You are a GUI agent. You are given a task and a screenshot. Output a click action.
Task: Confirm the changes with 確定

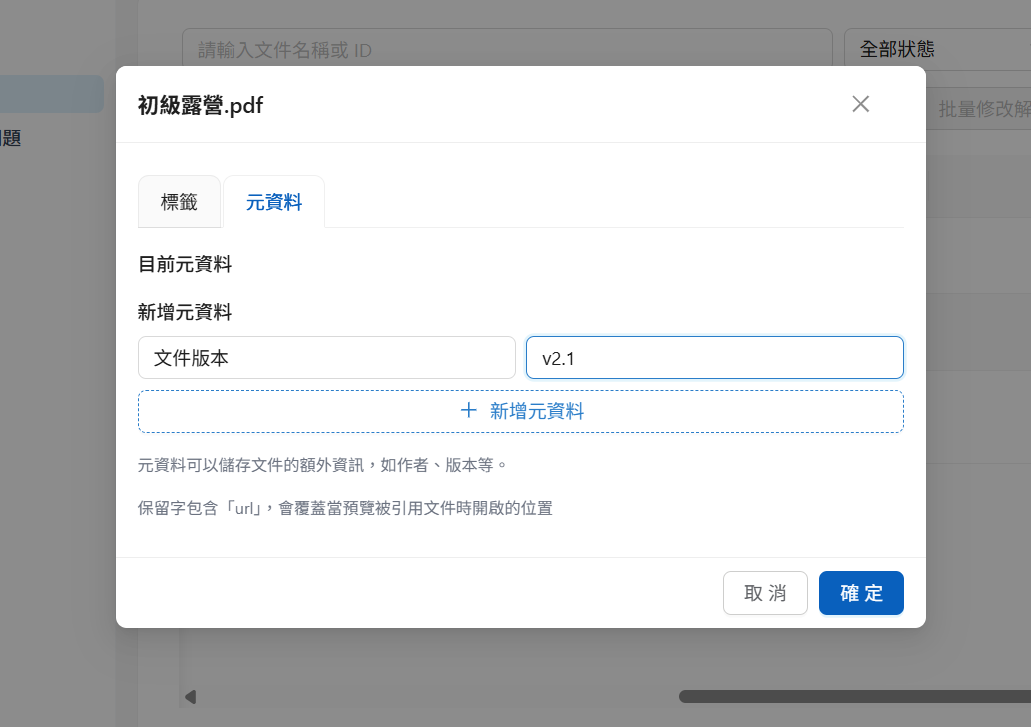coord(861,593)
